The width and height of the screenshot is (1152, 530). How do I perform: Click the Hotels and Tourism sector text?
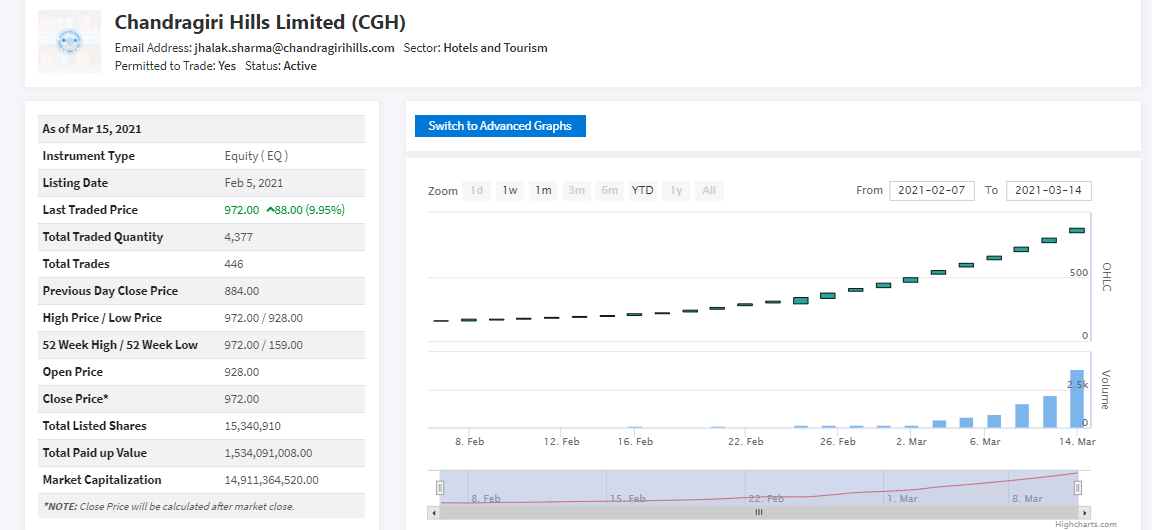[x=496, y=48]
